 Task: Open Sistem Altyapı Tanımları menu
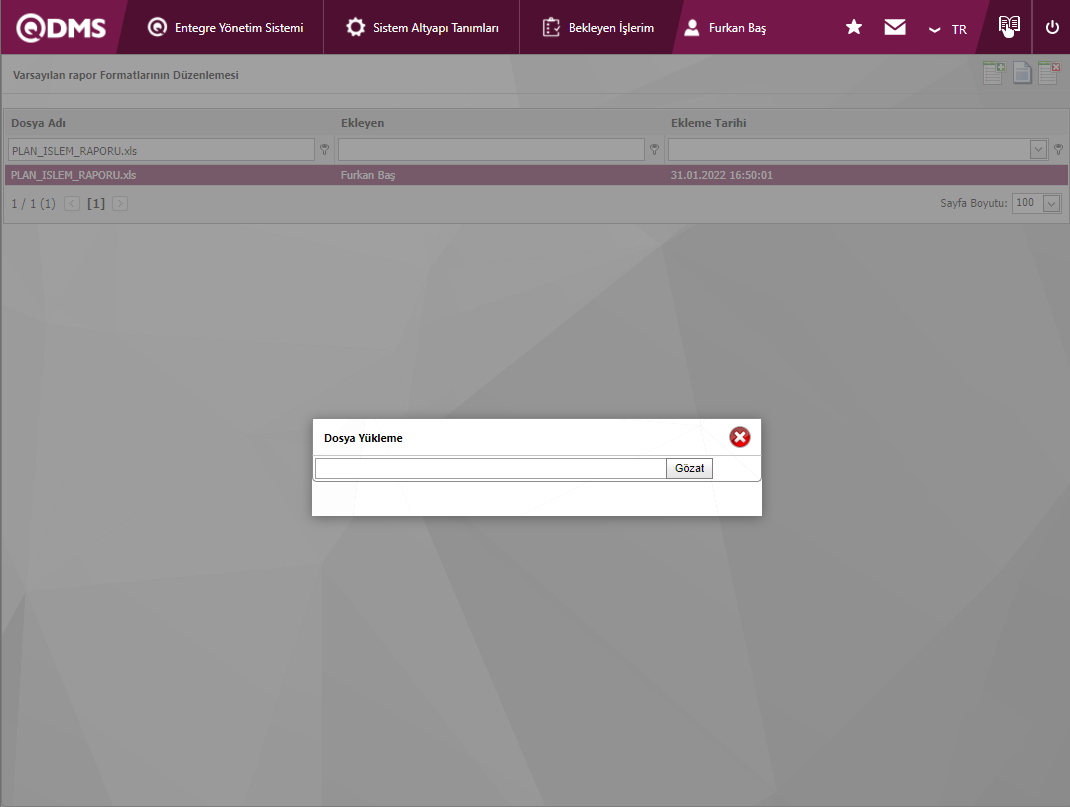tap(422, 28)
